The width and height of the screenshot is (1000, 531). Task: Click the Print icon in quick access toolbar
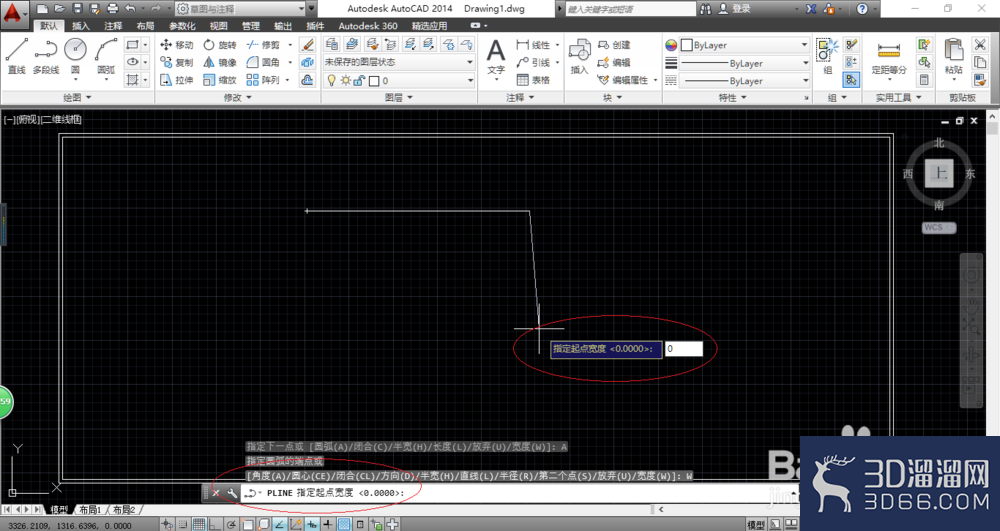click(113, 9)
